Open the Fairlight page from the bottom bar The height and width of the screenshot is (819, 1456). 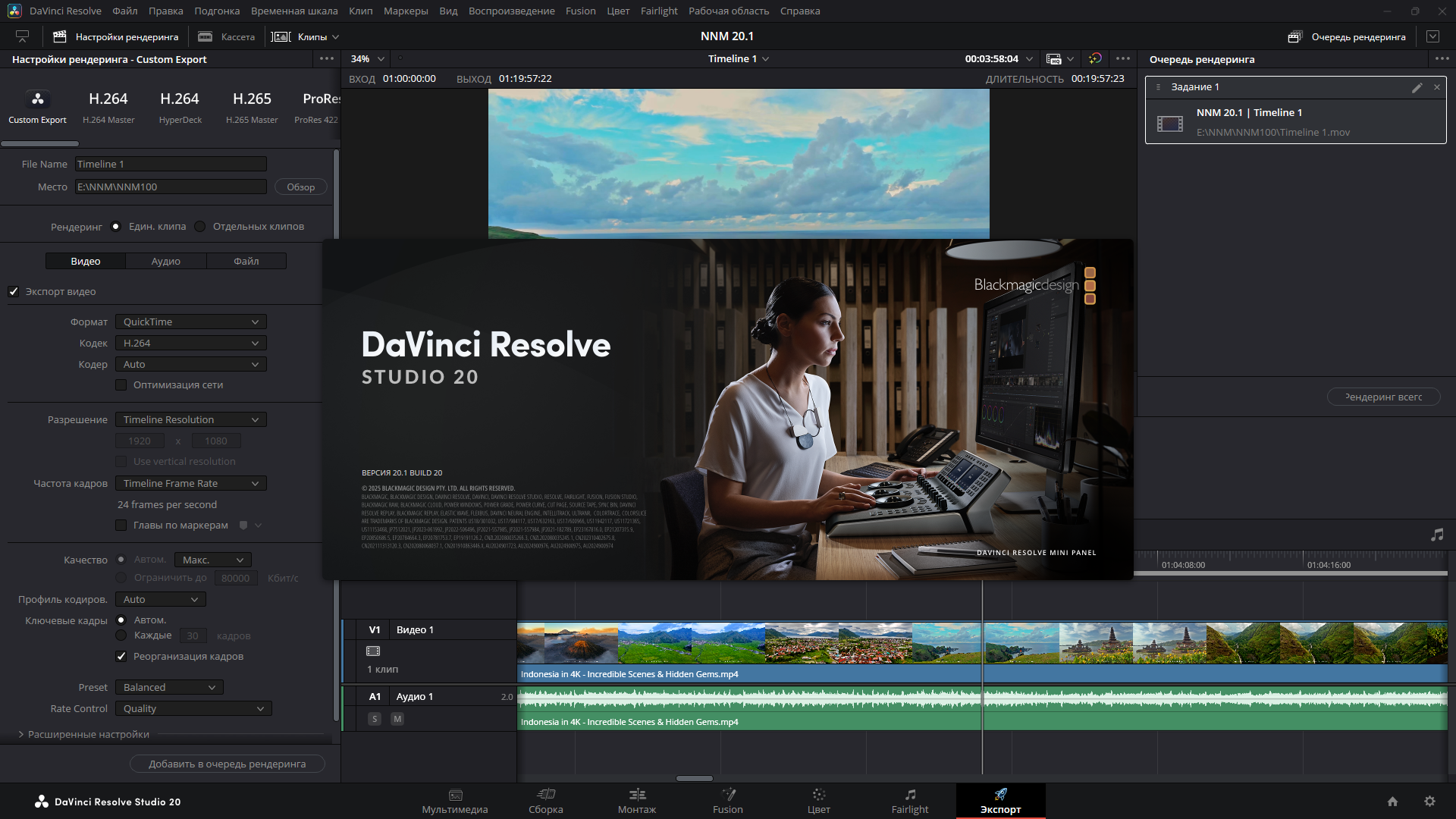(910, 801)
